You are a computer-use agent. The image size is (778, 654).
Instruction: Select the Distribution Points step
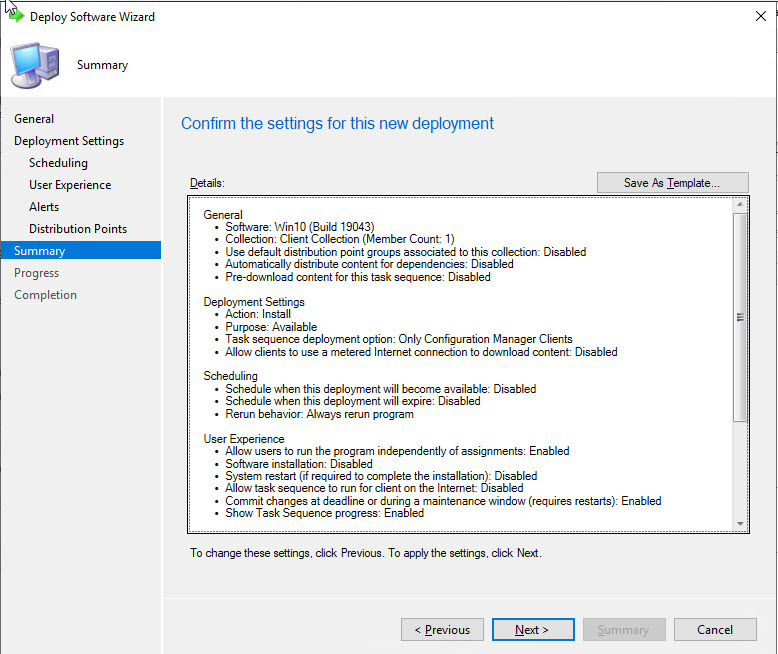[x=78, y=229]
